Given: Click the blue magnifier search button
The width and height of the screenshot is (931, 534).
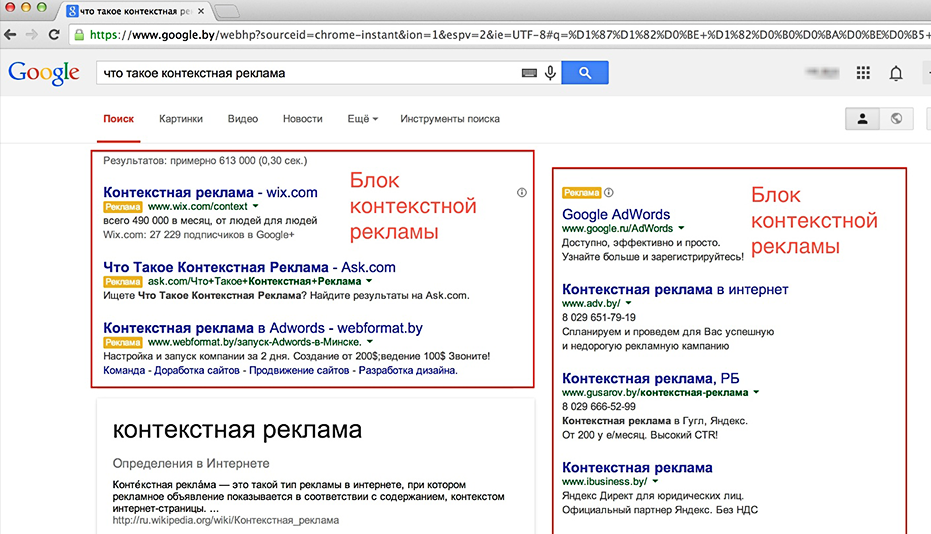Looking at the screenshot, I should pos(585,72).
